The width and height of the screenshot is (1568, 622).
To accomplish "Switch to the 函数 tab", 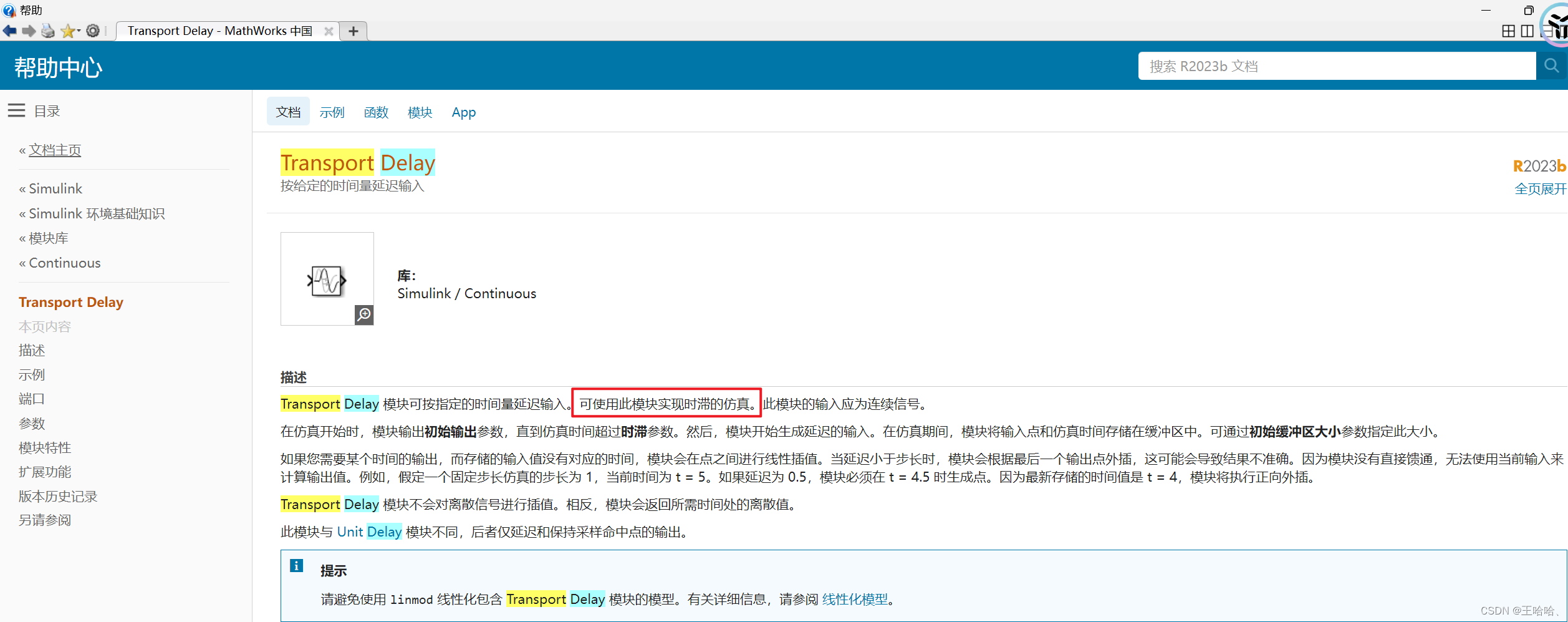I will 376,112.
